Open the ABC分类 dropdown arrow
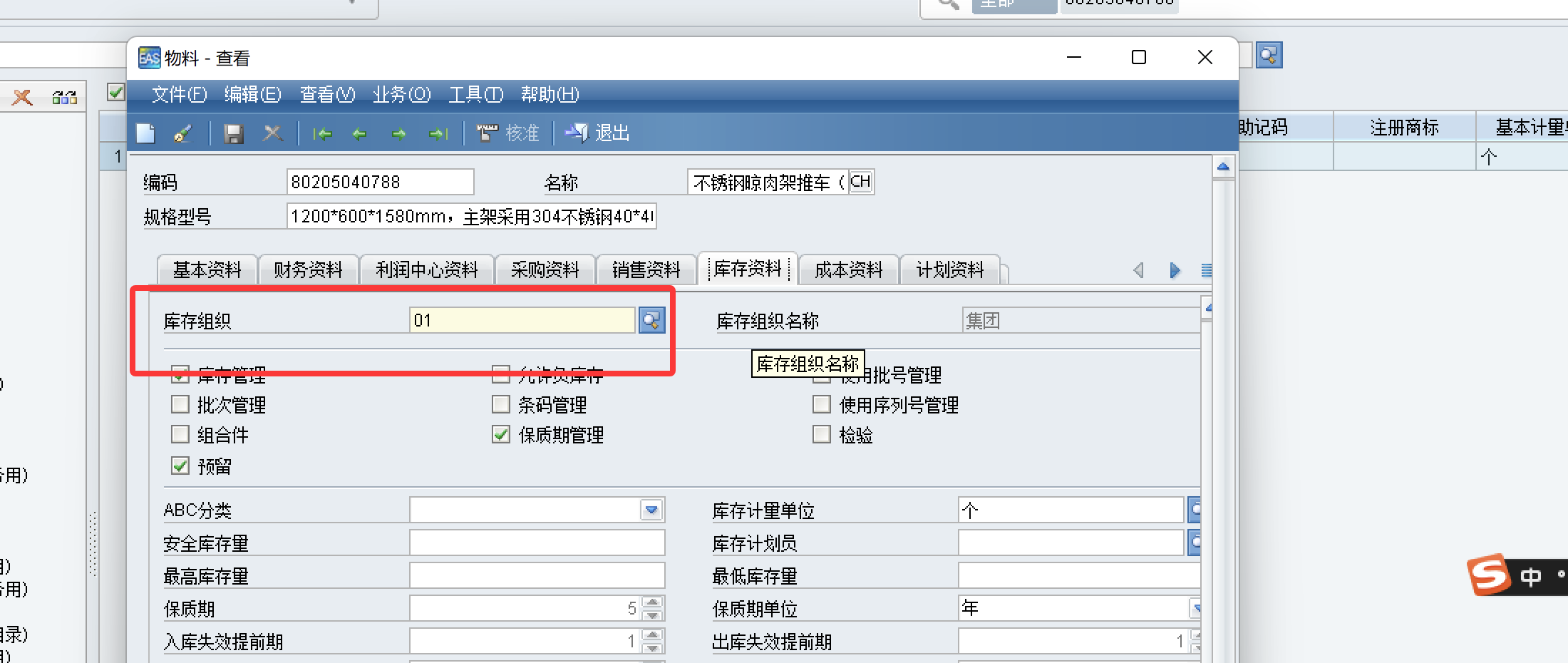The height and width of the screenshot is (663, 1568). pyautogui.click(x=651, y=510)
